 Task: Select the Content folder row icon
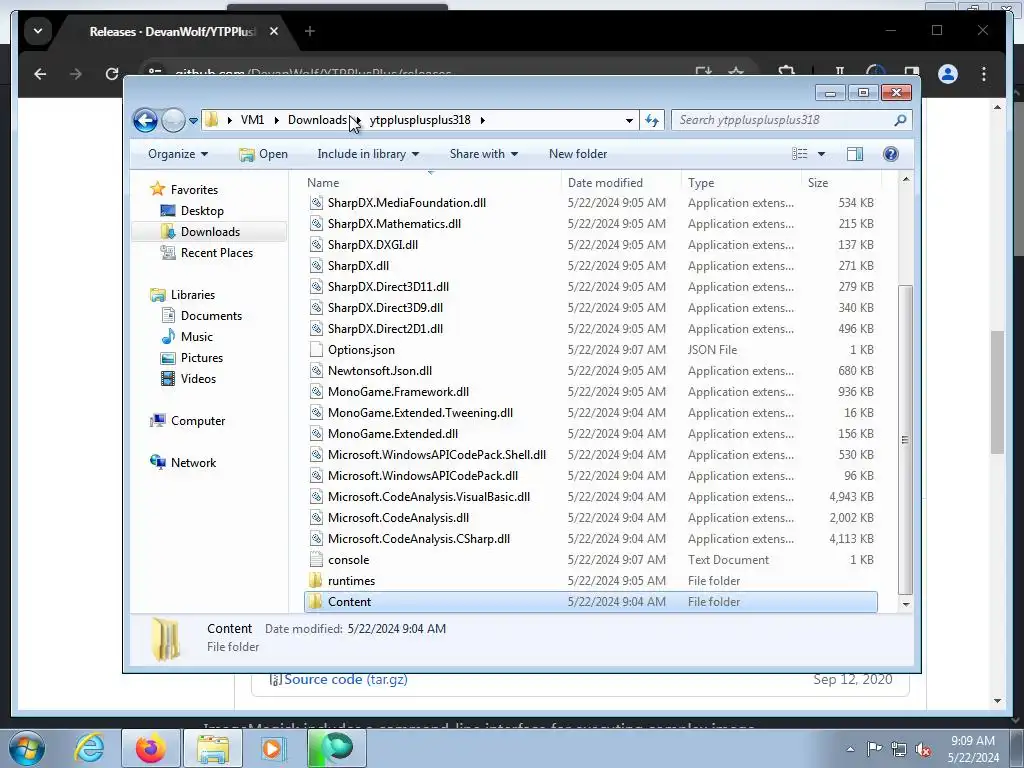pyautogui.click(x=315, y=601)
